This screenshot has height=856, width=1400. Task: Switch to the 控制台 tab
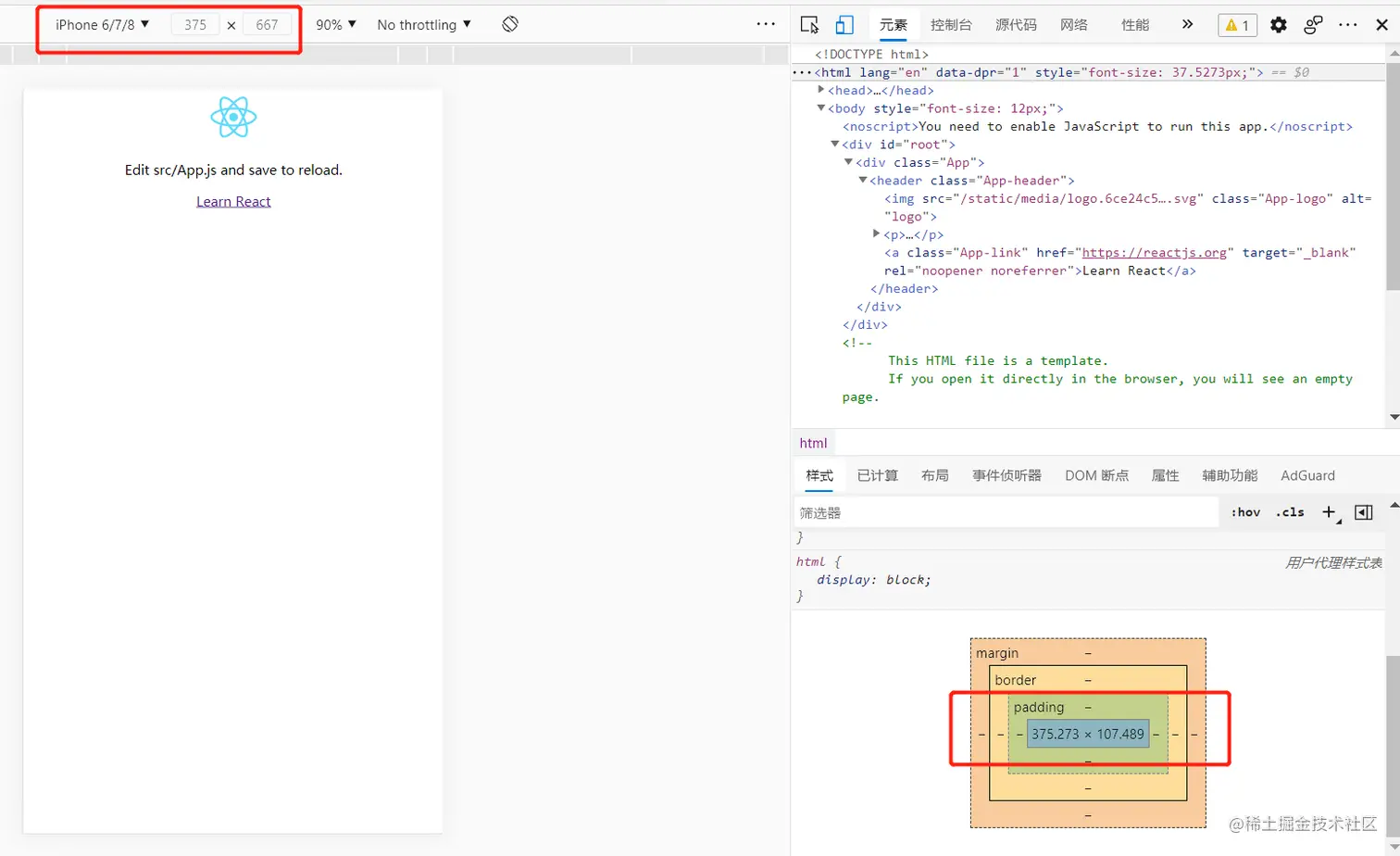(951, 25)
